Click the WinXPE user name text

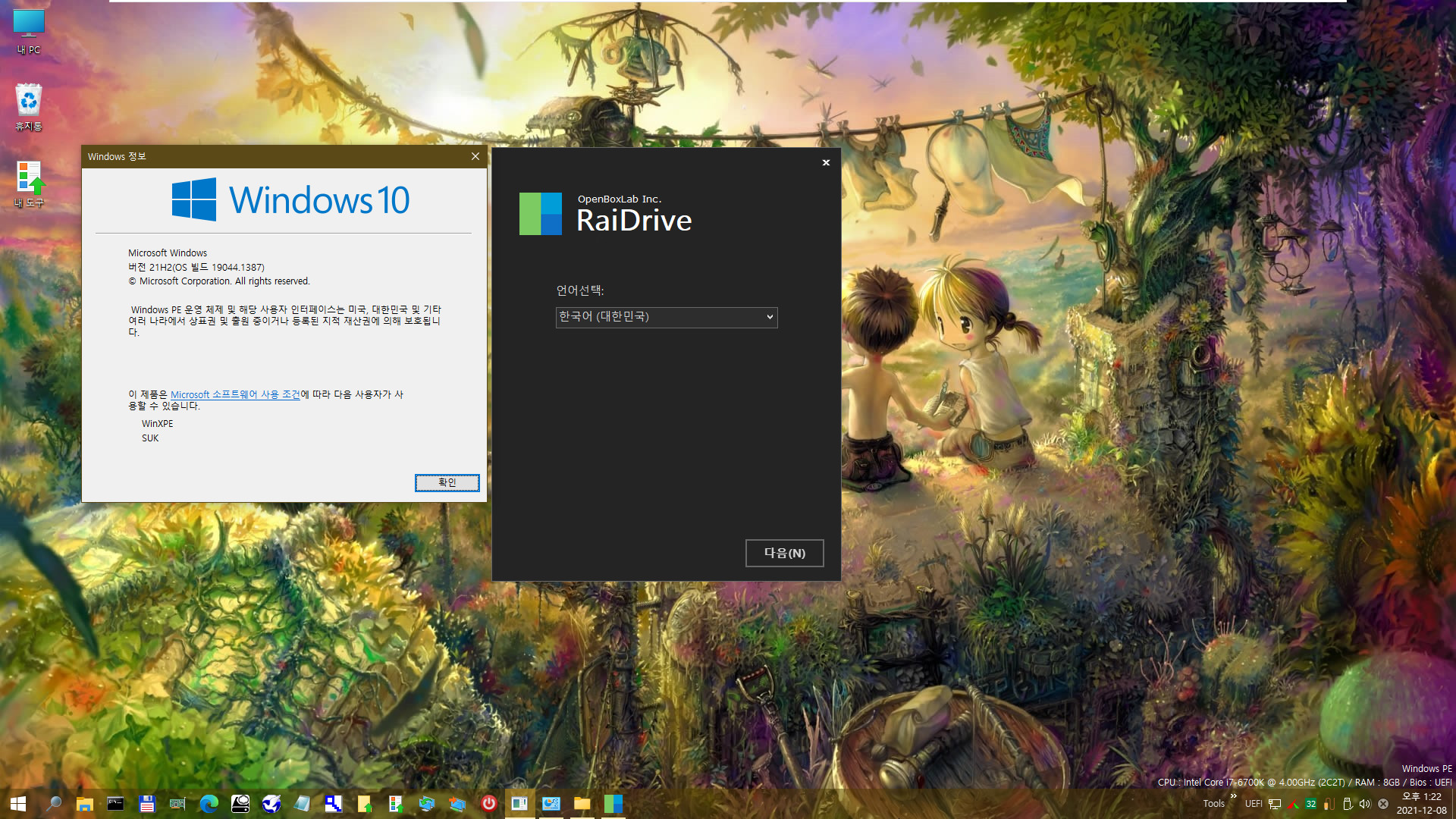click(x=158, y=423)
